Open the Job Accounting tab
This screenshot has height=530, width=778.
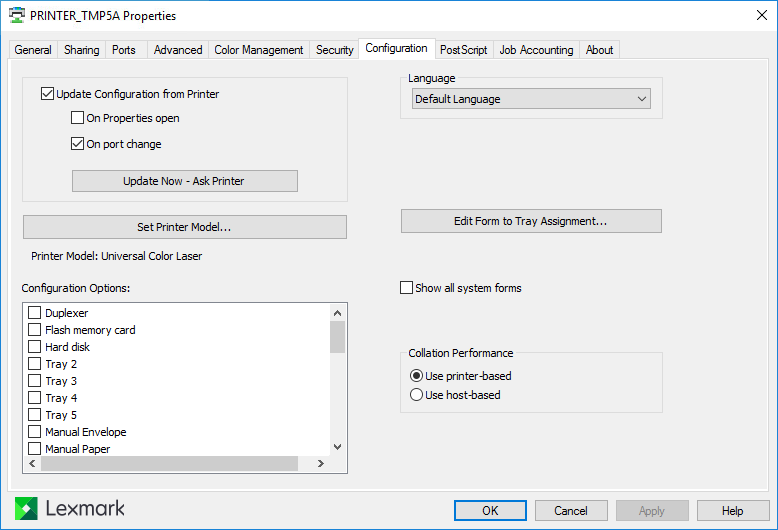536,50
